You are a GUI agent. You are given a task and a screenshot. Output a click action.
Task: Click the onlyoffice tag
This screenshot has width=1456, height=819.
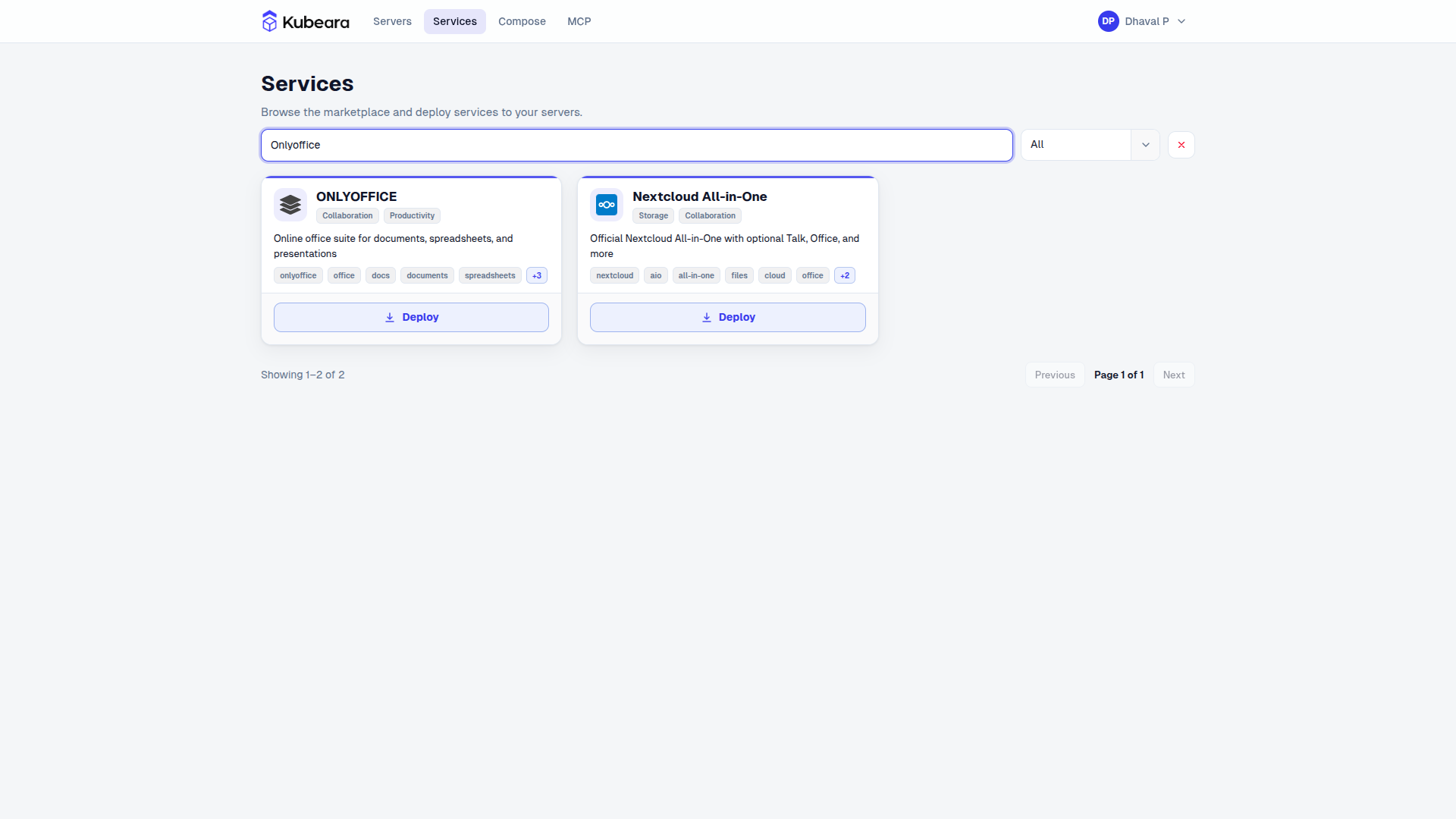click(298, 275)
